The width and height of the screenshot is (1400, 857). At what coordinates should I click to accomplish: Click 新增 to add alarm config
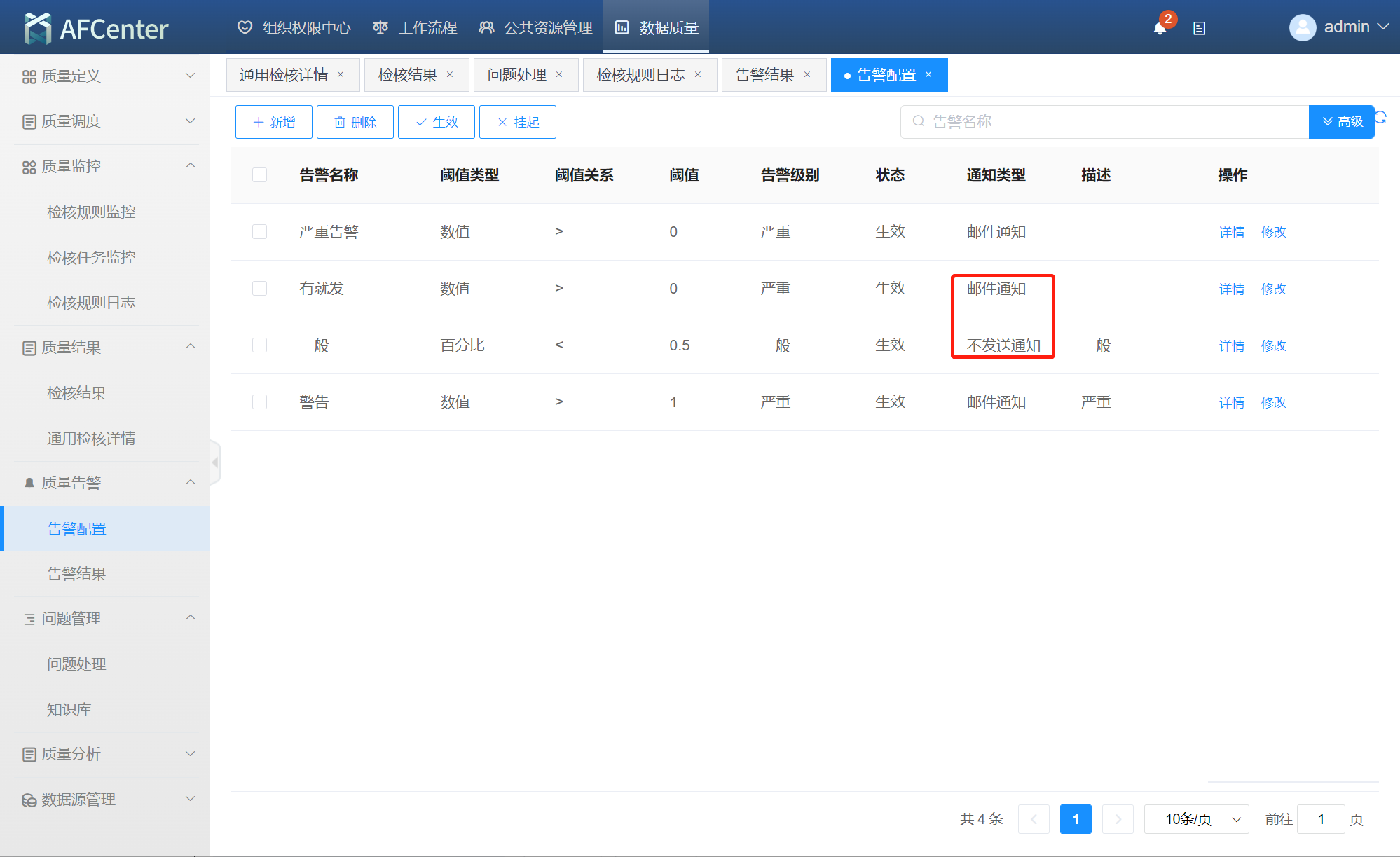point(274,122)
